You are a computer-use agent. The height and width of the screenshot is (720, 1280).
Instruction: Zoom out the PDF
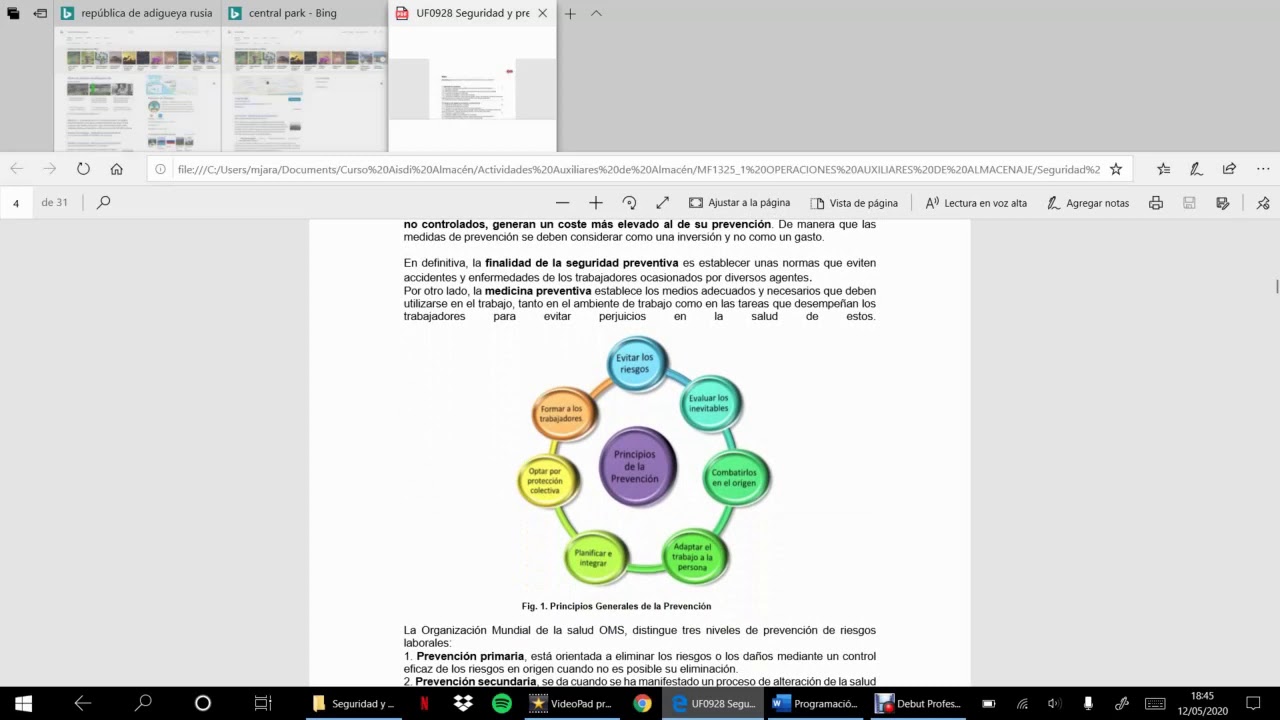tap(562, 202)
